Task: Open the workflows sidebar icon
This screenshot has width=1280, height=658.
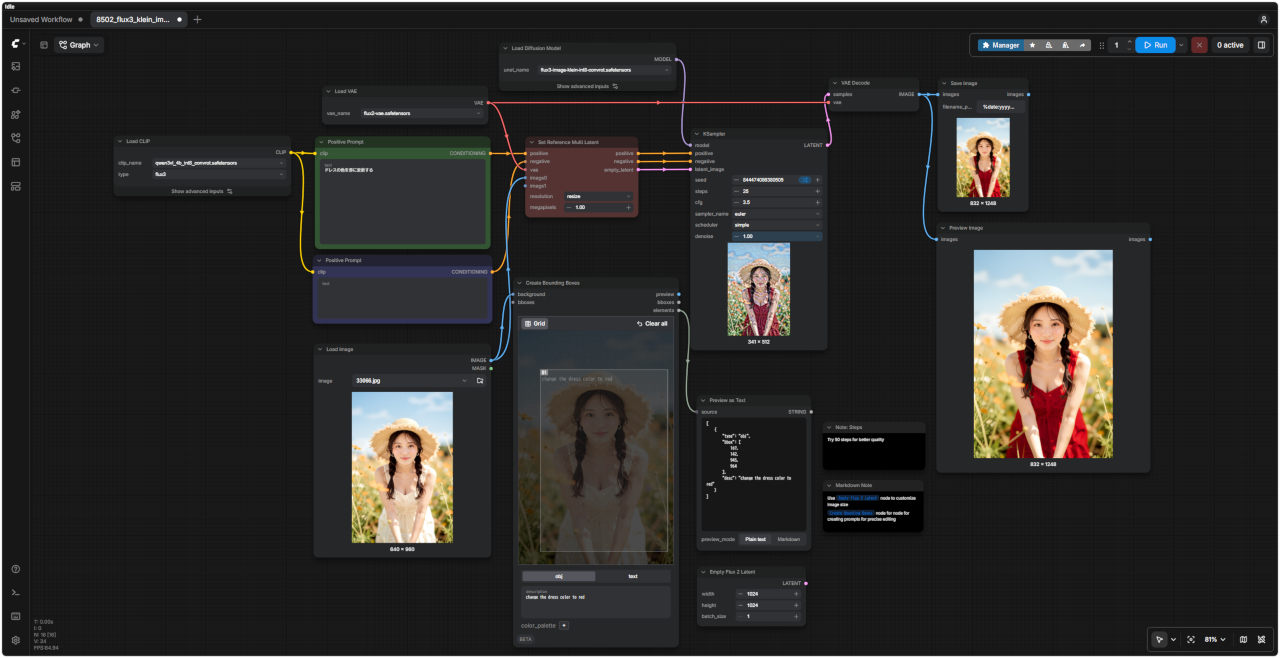Action: click(16, 138)
